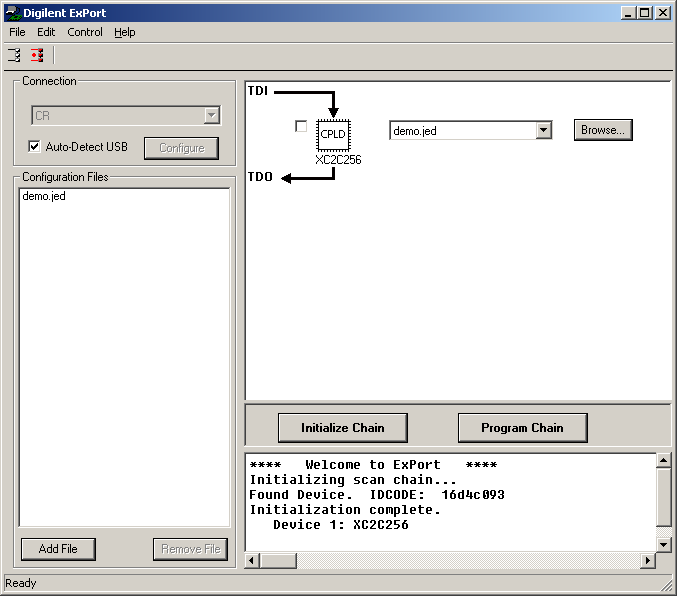Check the box beside the CPLD device

[301, 126]
